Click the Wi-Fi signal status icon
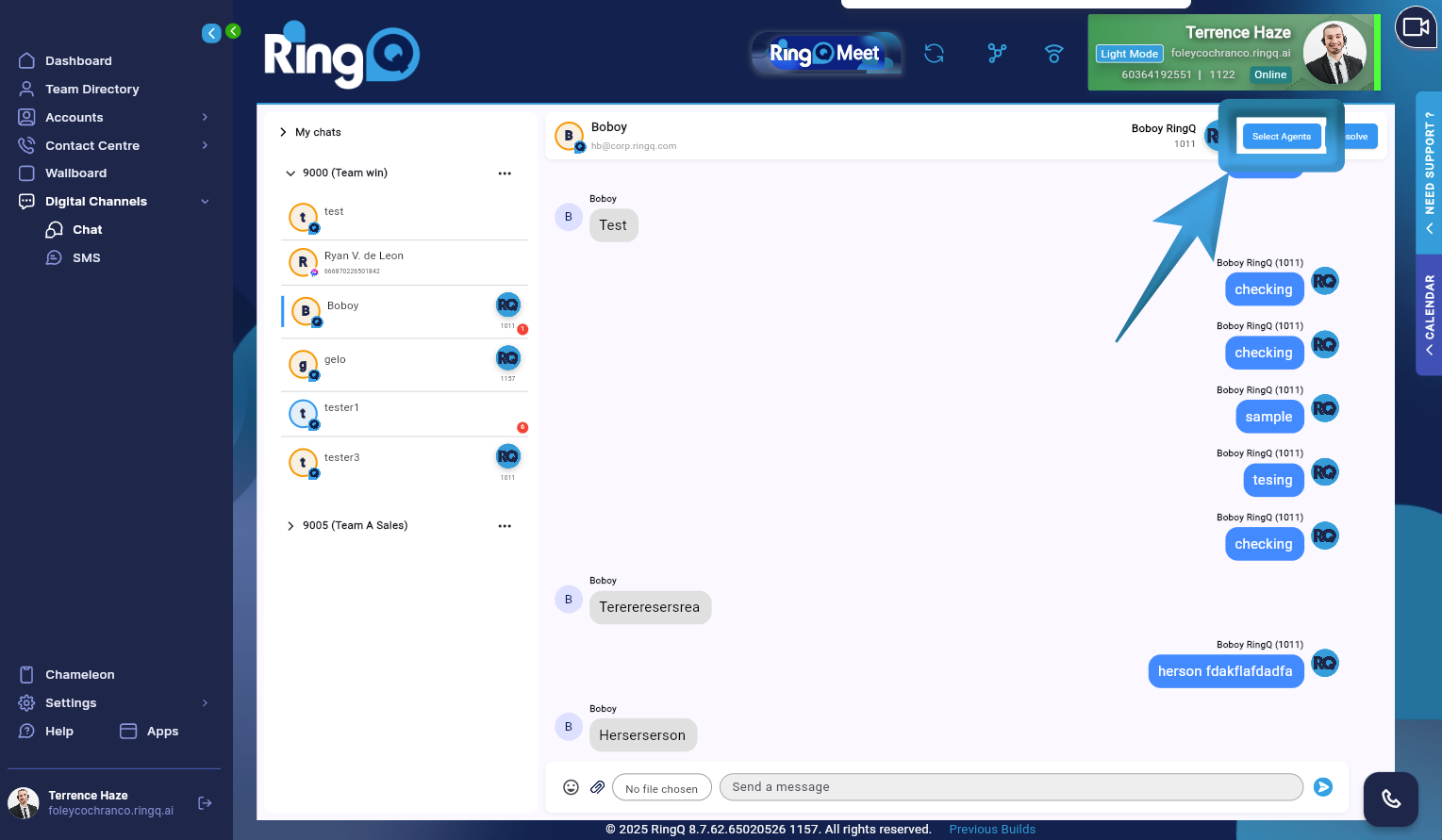This screenshot has width=1442, height=840. point(1053,54)
